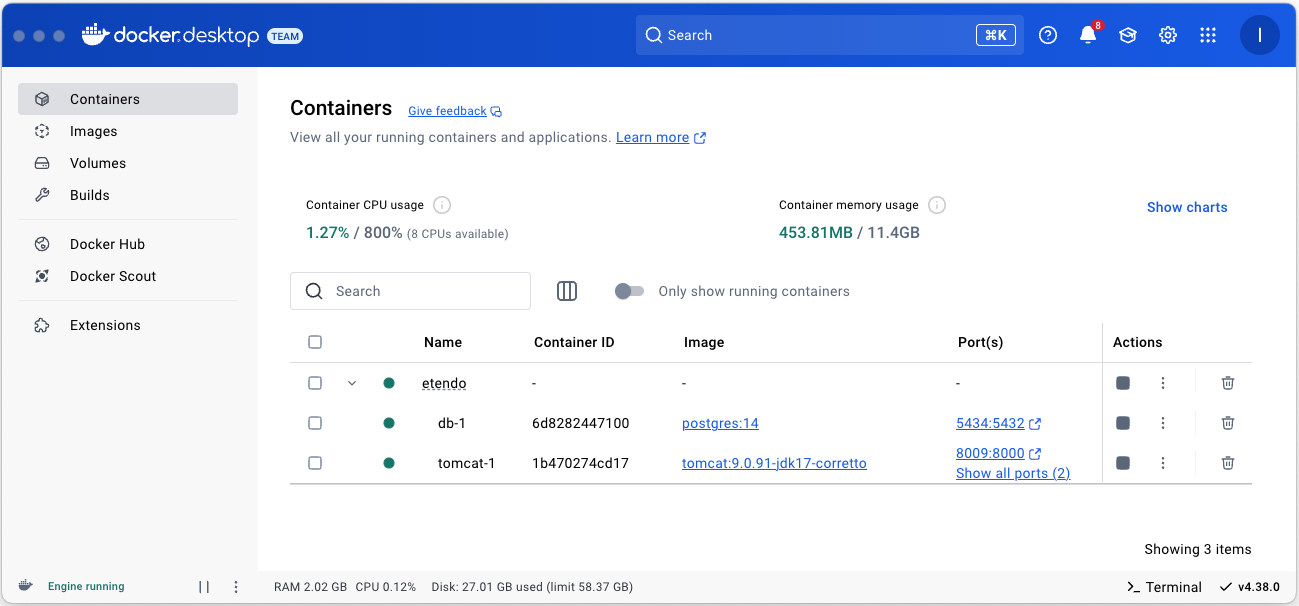Click the Docker Desktop whale logo
The width and height of the screenshot is (1299, 606).
click(95, 35)
